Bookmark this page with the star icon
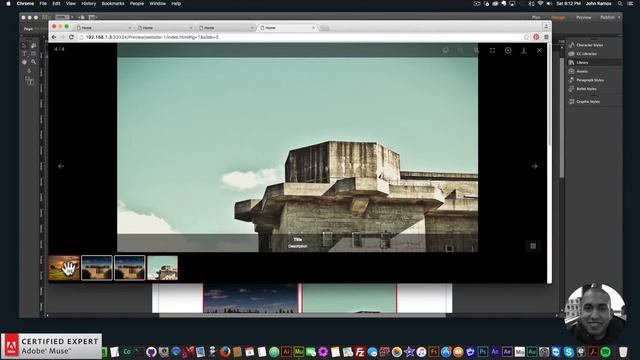640x360 pixels. point(527,37)
